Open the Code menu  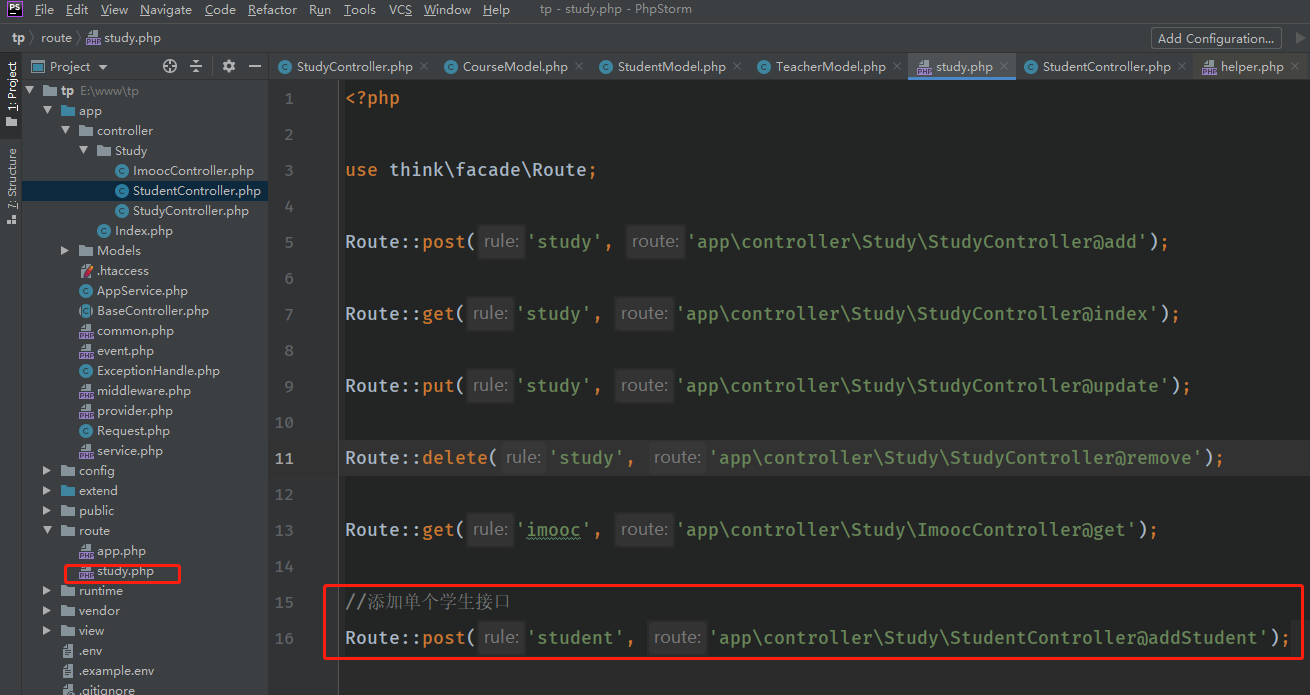220,10
